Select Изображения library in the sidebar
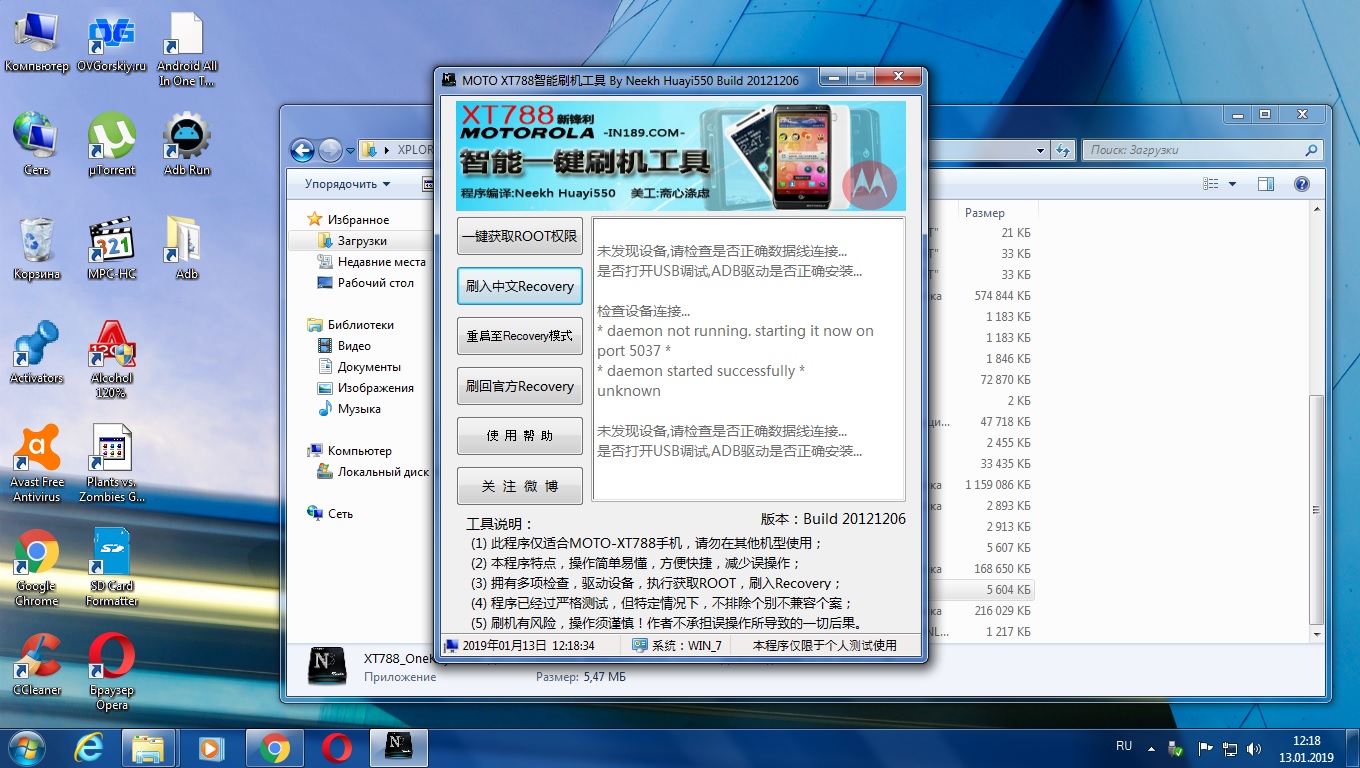 [x=365, y=388]
